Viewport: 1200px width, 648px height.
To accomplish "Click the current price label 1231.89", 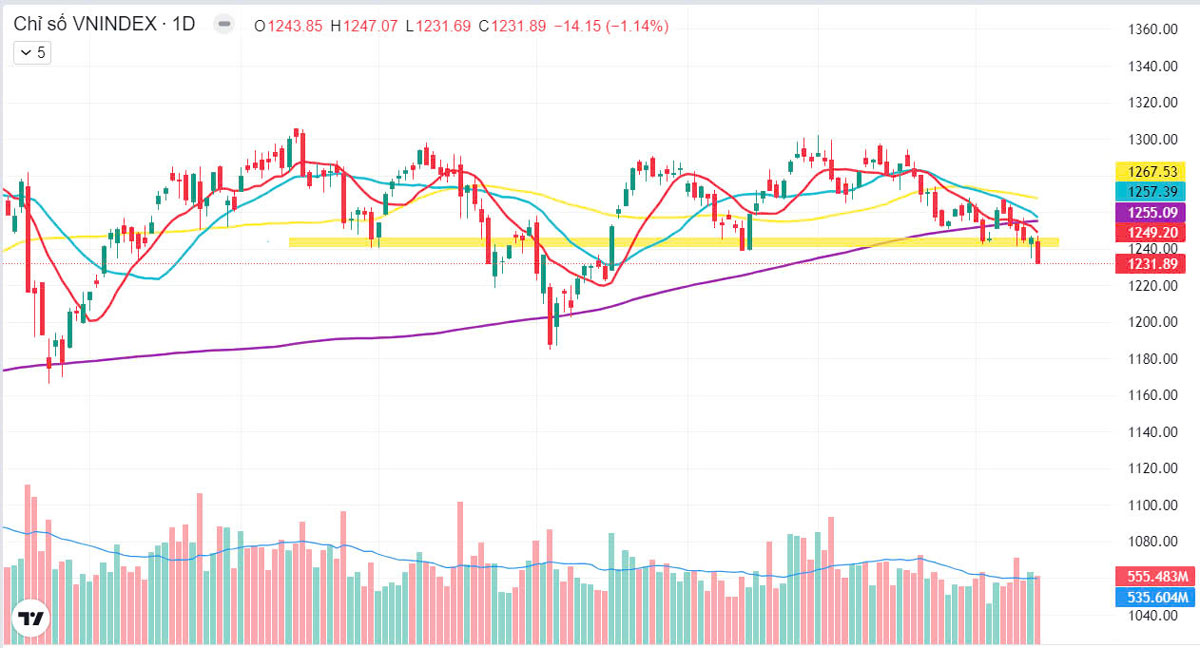I will click(1153, 264).
